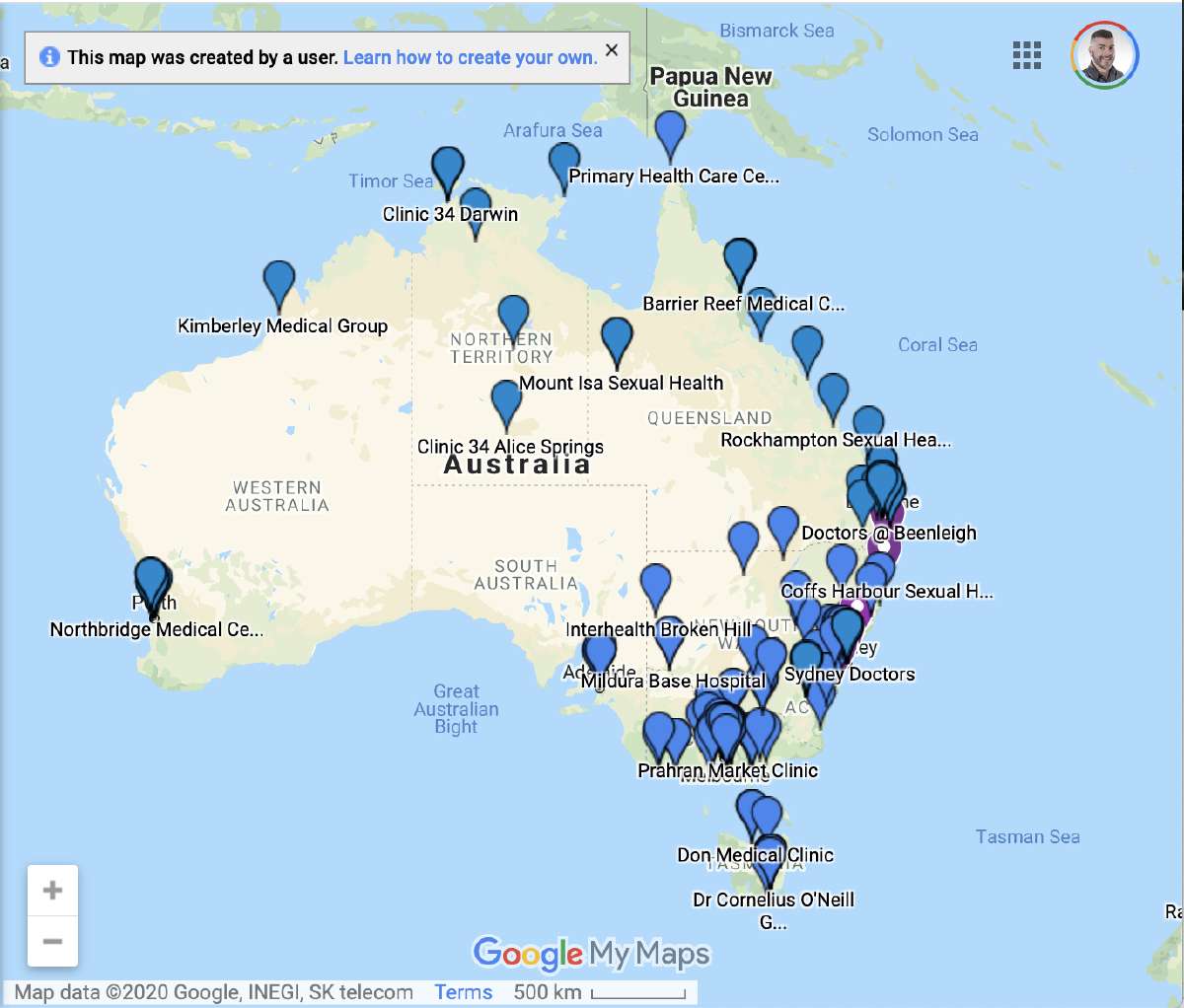Zoom in using the plus button

53,889
